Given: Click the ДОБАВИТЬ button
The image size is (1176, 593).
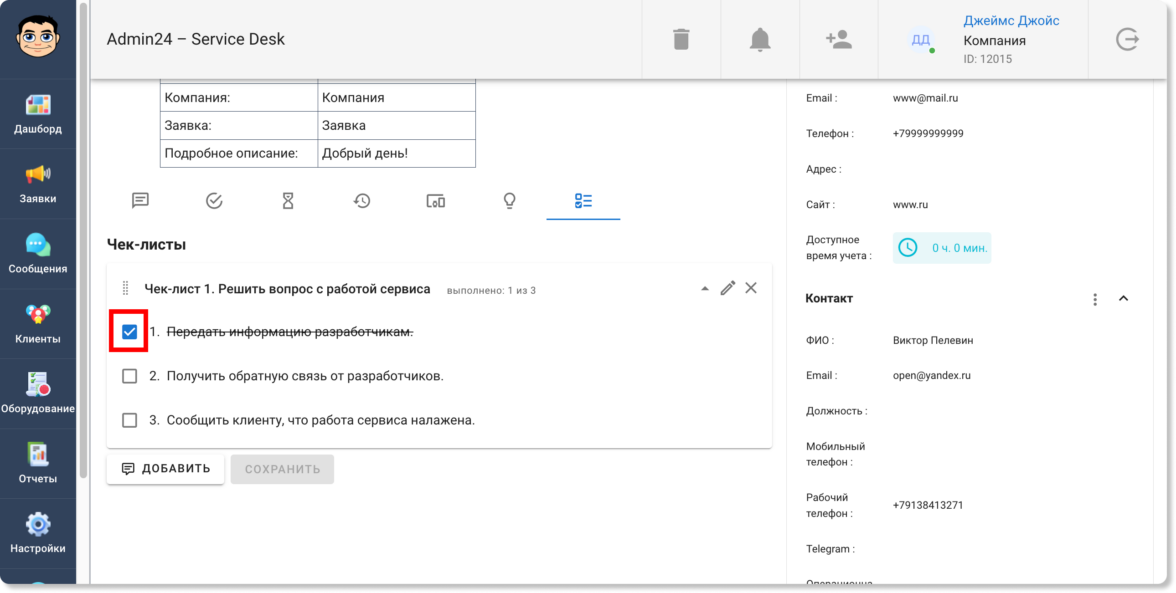Looking at the screenshot, I should (165, 469).
